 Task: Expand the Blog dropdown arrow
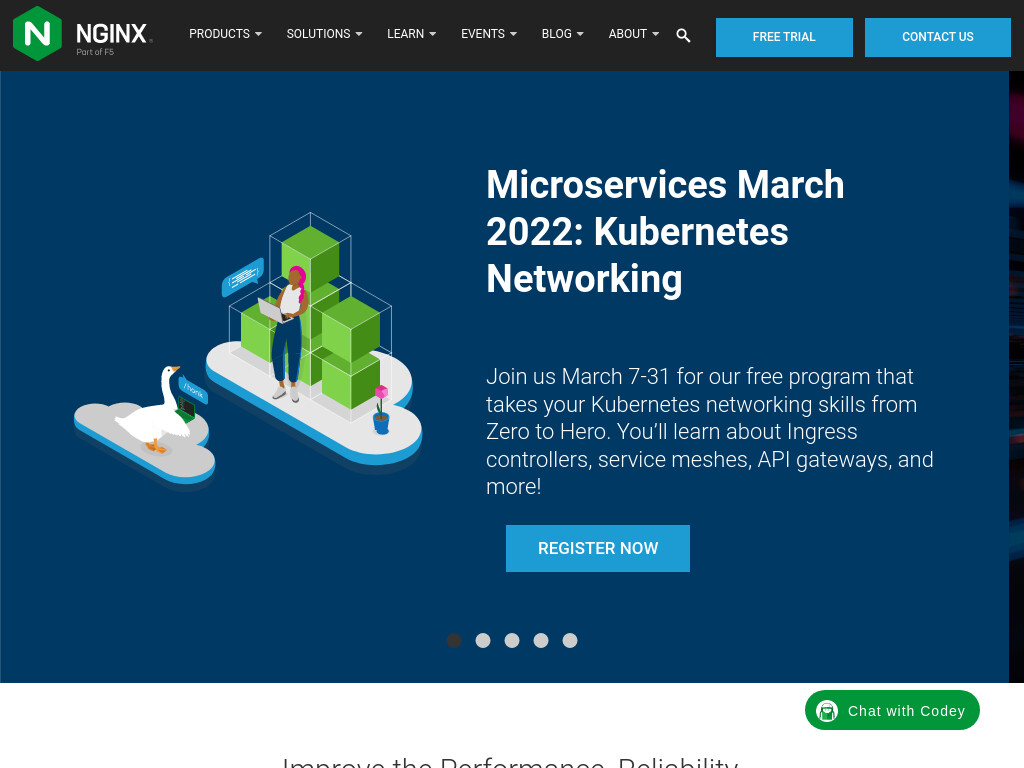click(x=580, y=34)
